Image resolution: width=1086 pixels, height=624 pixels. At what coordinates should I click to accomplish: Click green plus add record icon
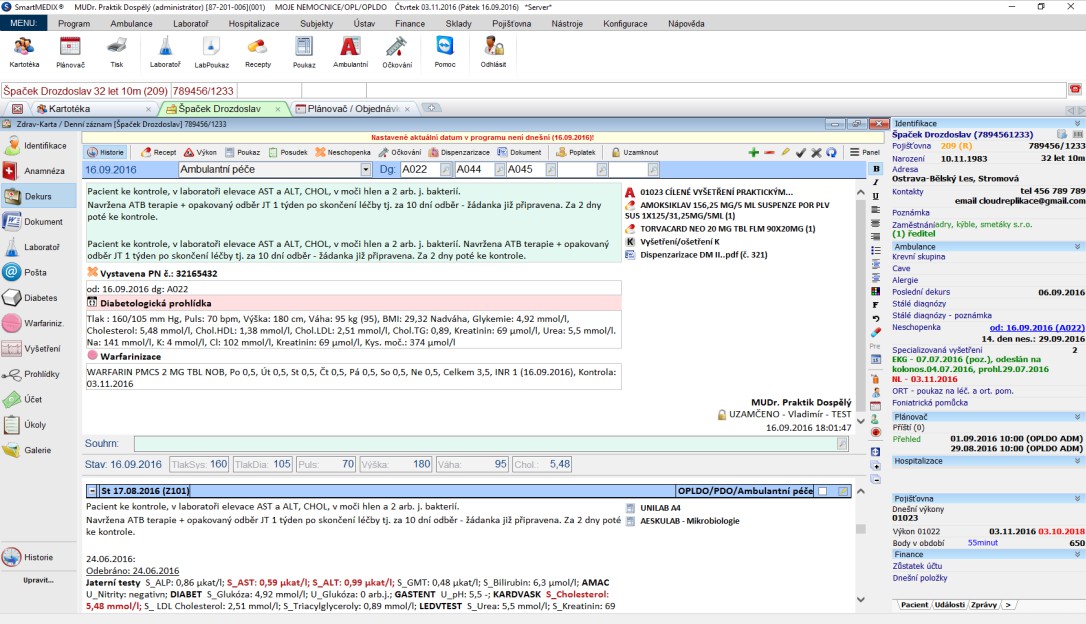point(754,152)
